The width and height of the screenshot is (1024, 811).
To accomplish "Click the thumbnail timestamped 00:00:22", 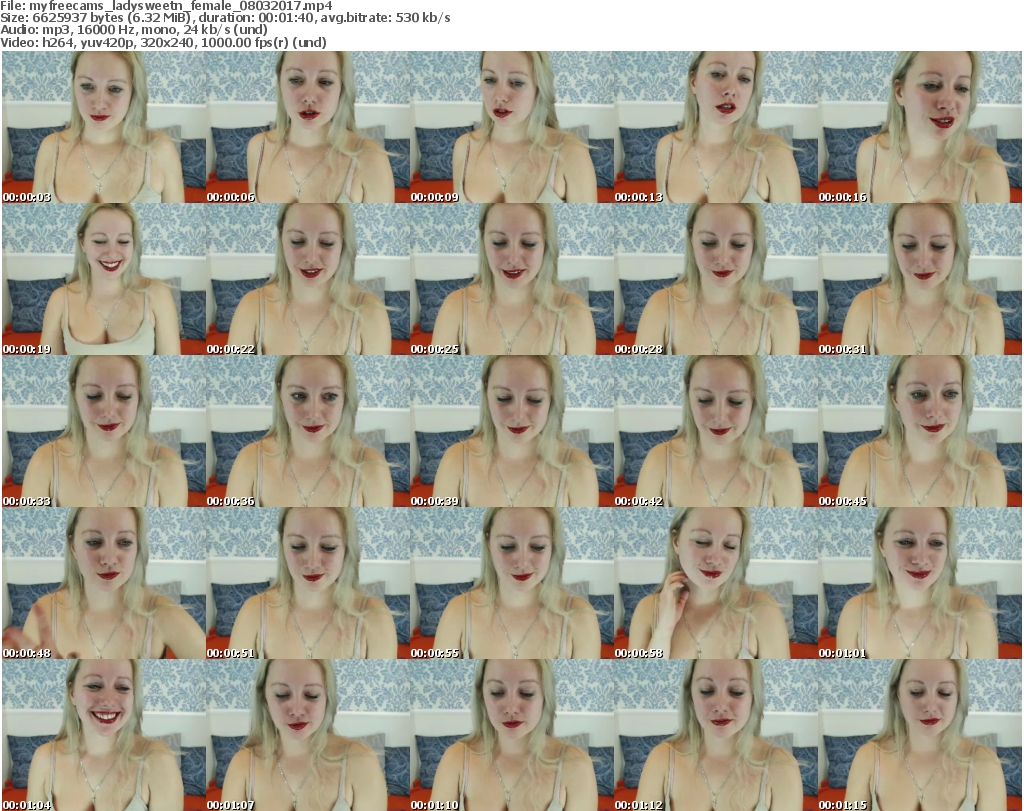I will 308,279.
